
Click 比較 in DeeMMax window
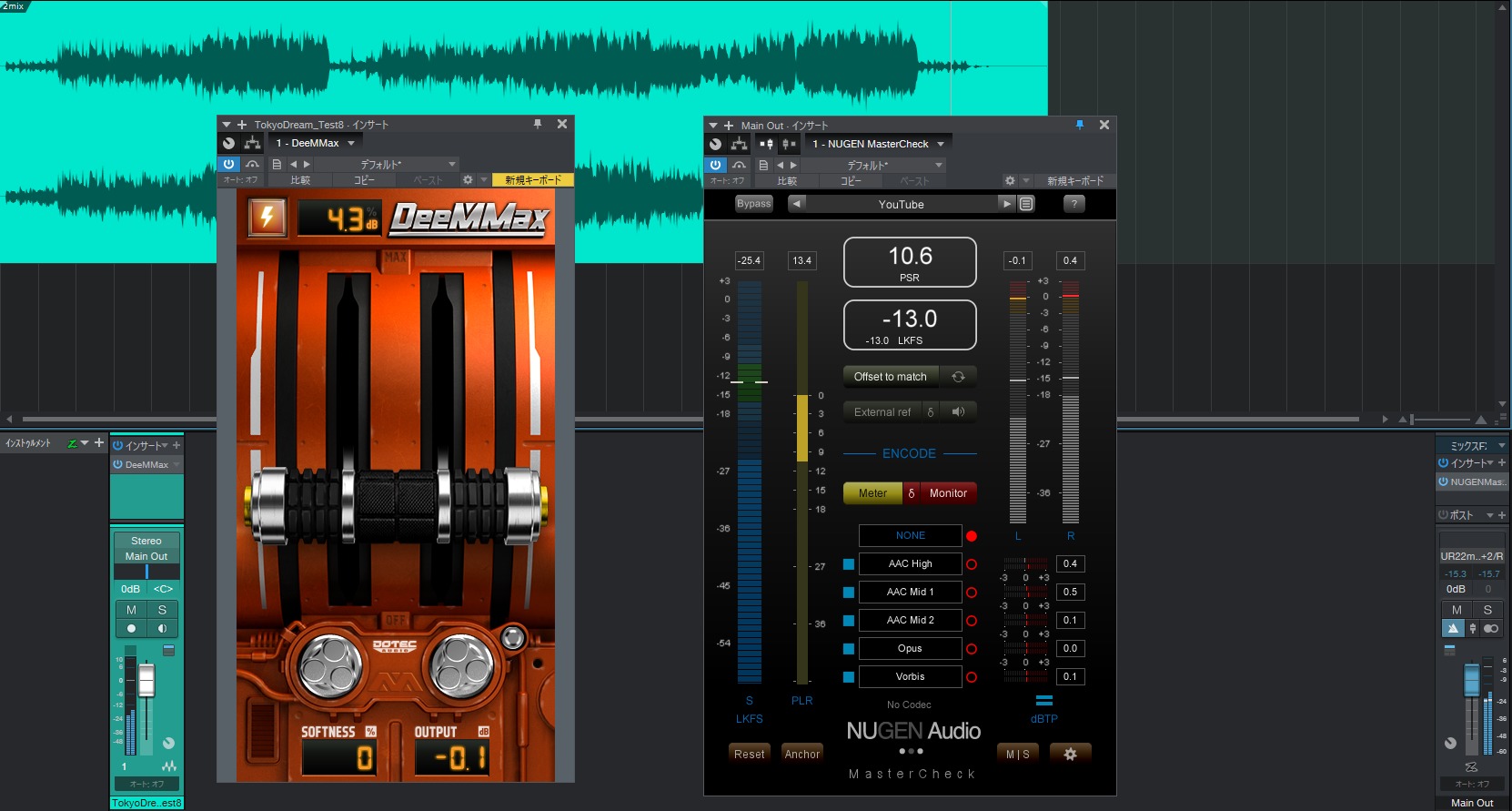(x=300, y=180)
